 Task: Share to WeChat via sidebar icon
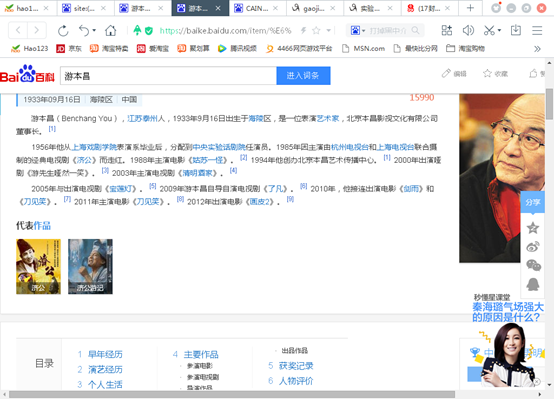(533, 265)
